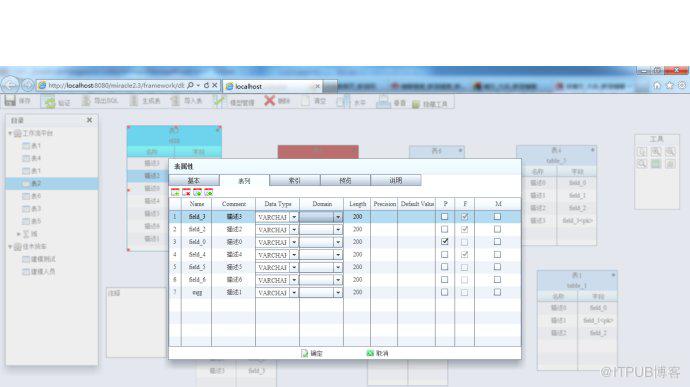Screen dimensions: 690x387
Task: Select the localhost browser tab
Action: (x=273, y=86)
